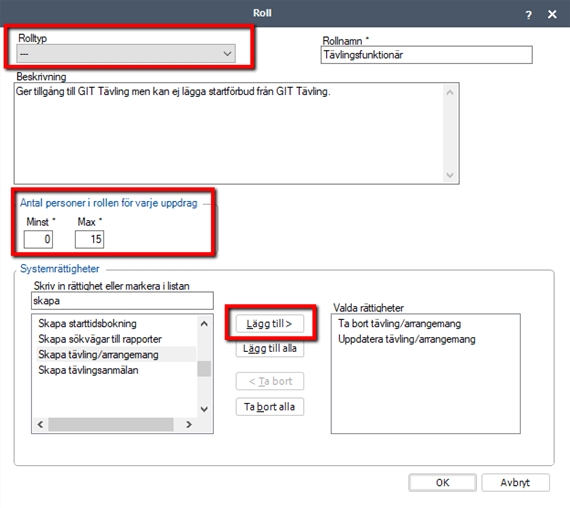Screen dimensions: 570x508
Task: Click the description scrollbar up arrow
Action: click(x=450, y=92)
